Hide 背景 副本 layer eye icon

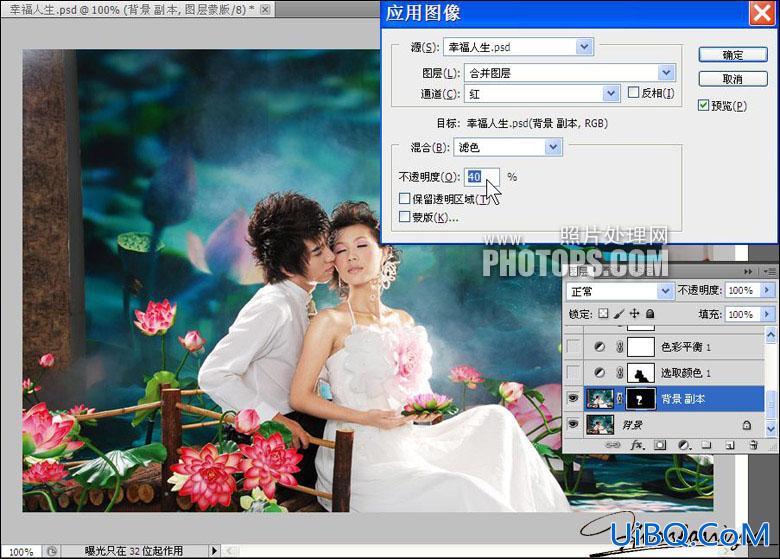point(573,398)
